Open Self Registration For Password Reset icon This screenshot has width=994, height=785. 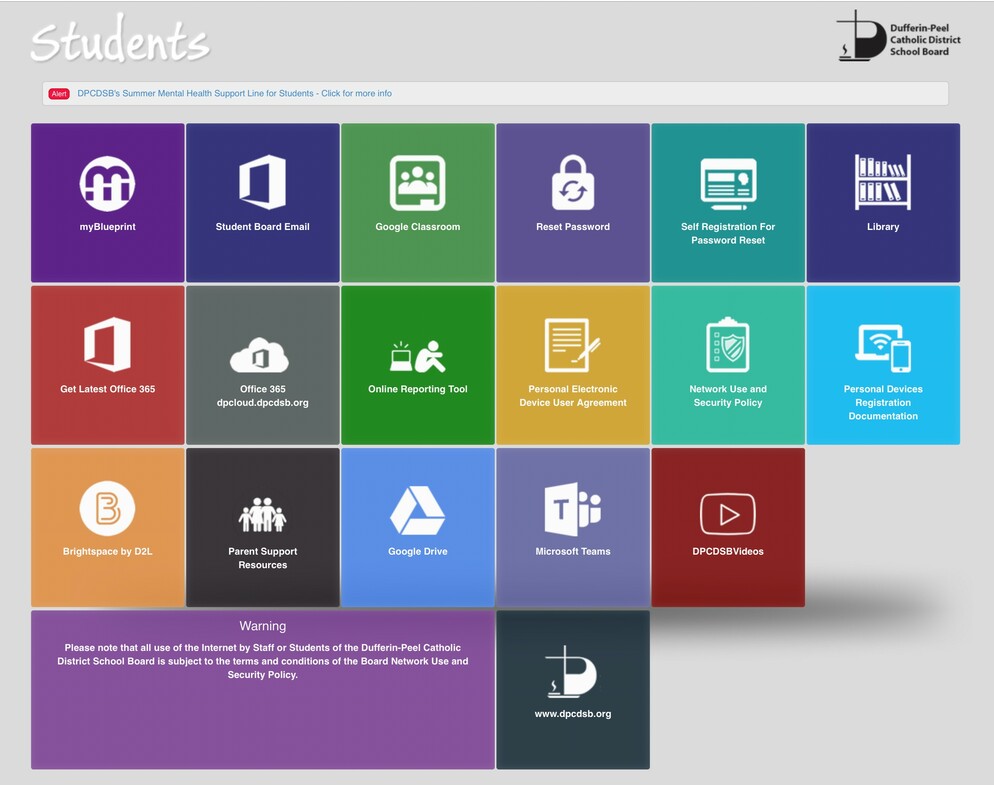coord(728,184)
